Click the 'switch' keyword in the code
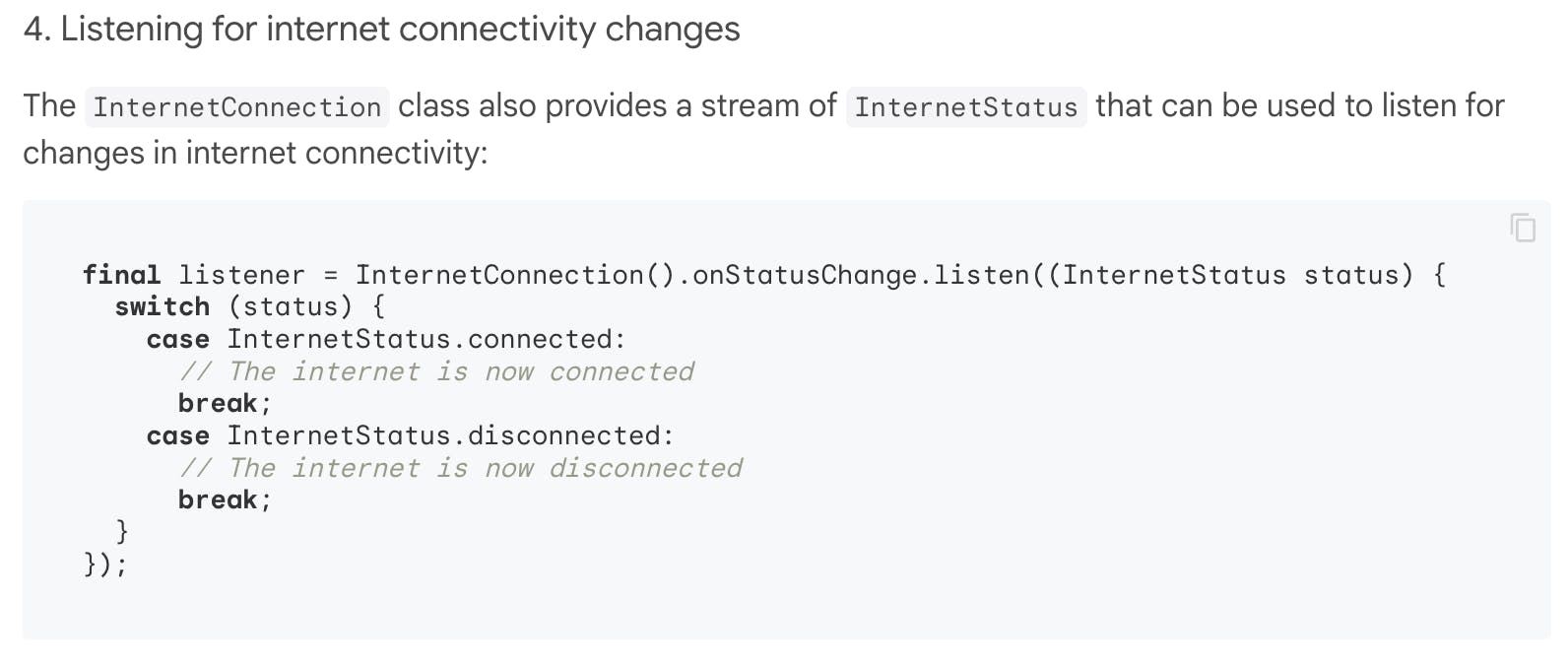This screenshot has height=664, width=1568. 162,307
